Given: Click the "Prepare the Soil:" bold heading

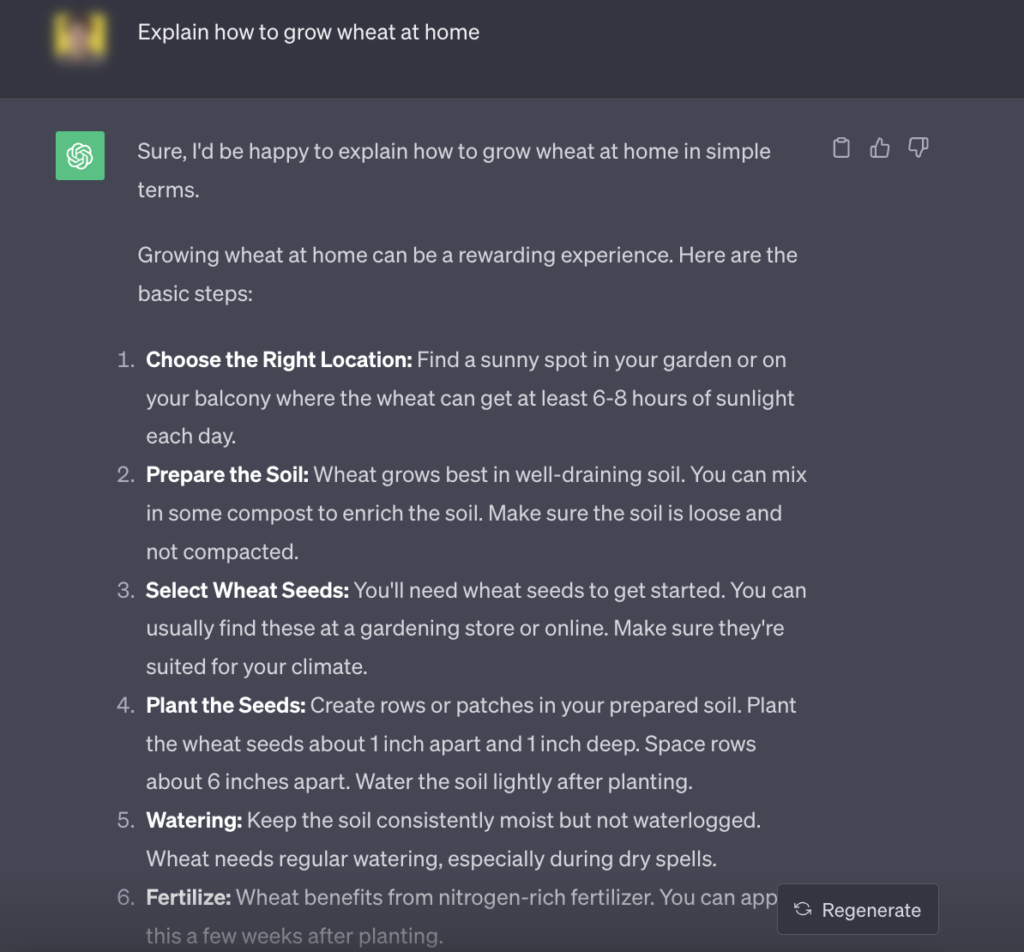Looking at the screenshot, I should 227,475.
